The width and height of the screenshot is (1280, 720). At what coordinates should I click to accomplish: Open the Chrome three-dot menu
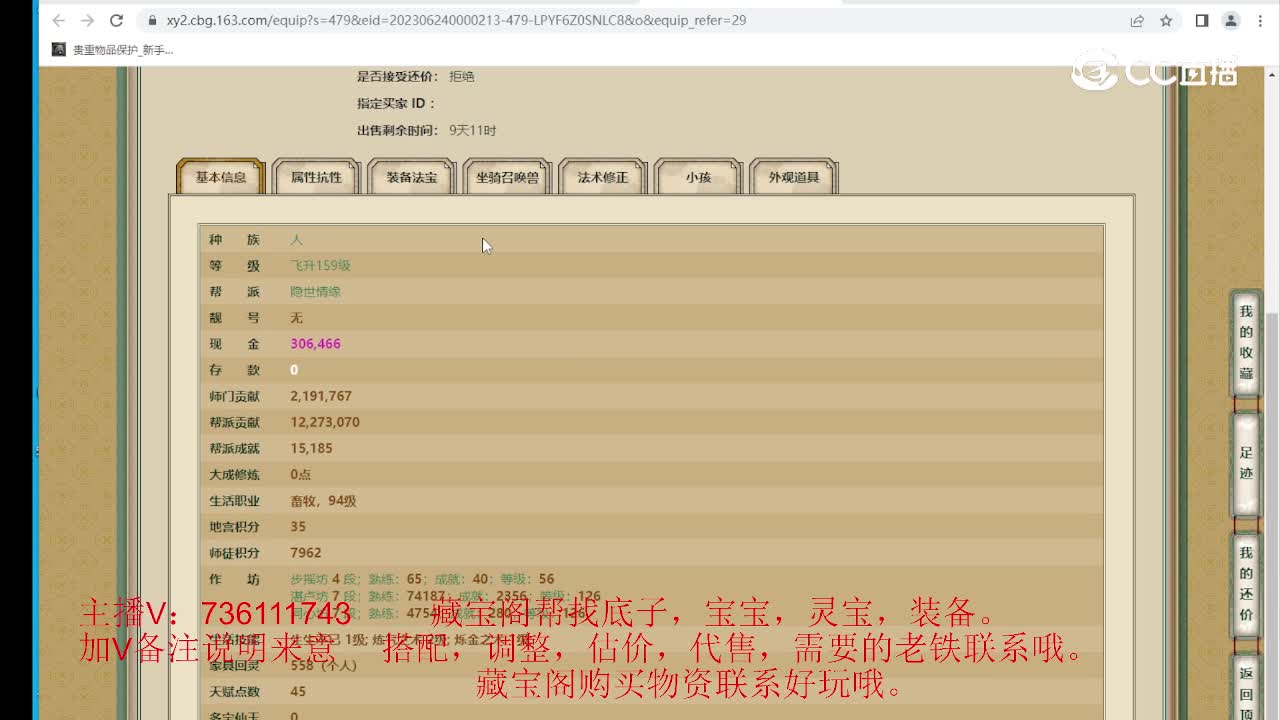pos(1259,20)
